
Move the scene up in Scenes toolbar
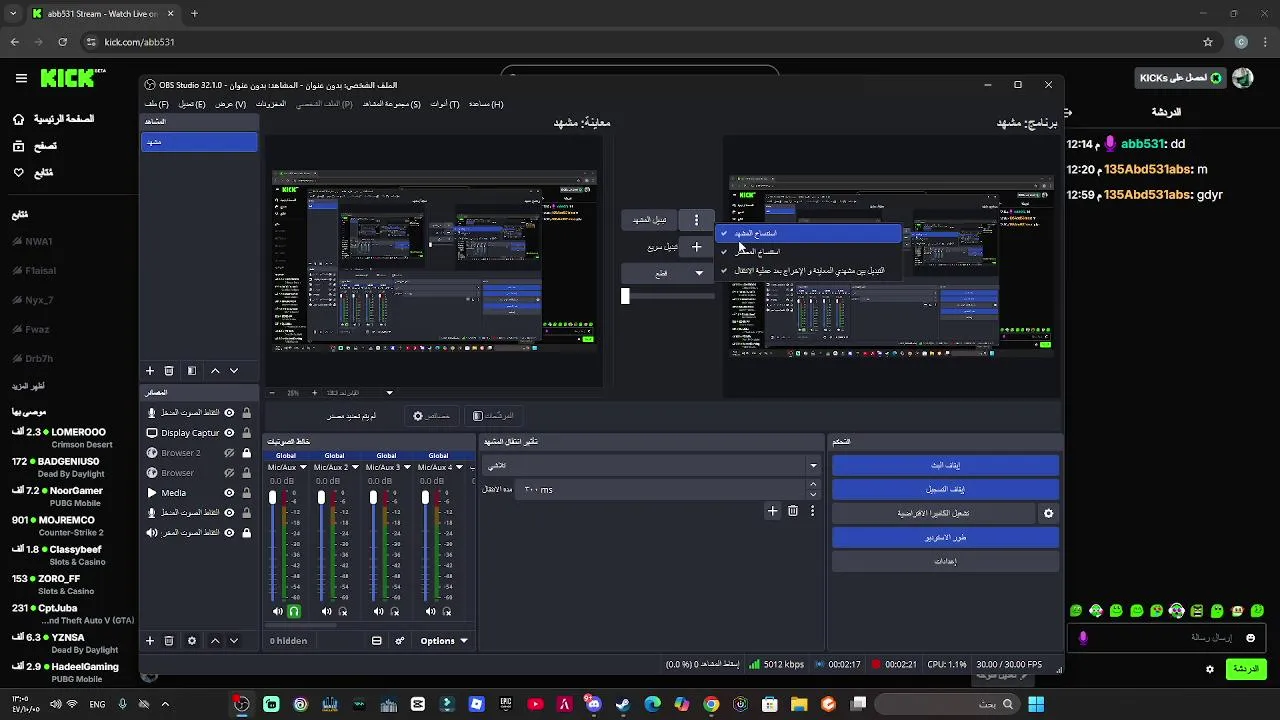click(x=215, y=371)
